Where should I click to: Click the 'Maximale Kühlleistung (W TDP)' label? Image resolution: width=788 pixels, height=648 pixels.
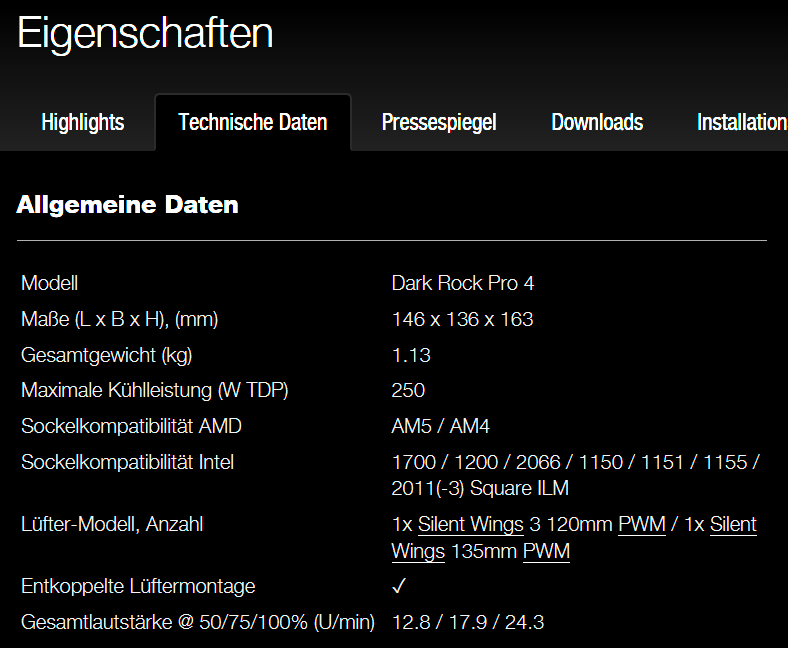(x=155, y=391)
